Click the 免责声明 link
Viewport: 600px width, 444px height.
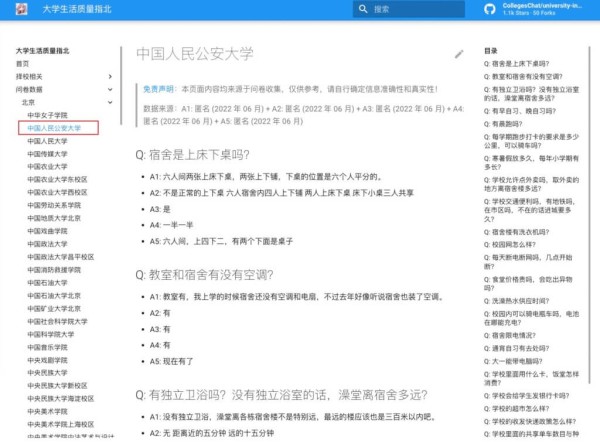tap(158, 89)
